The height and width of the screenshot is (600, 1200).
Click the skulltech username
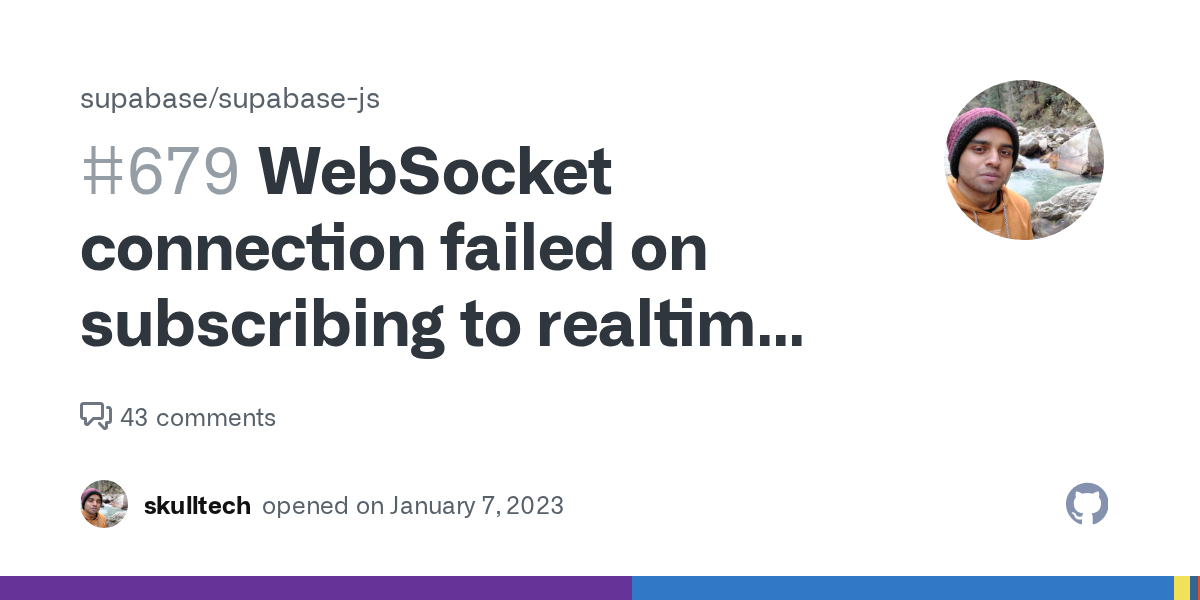(197, 506)
